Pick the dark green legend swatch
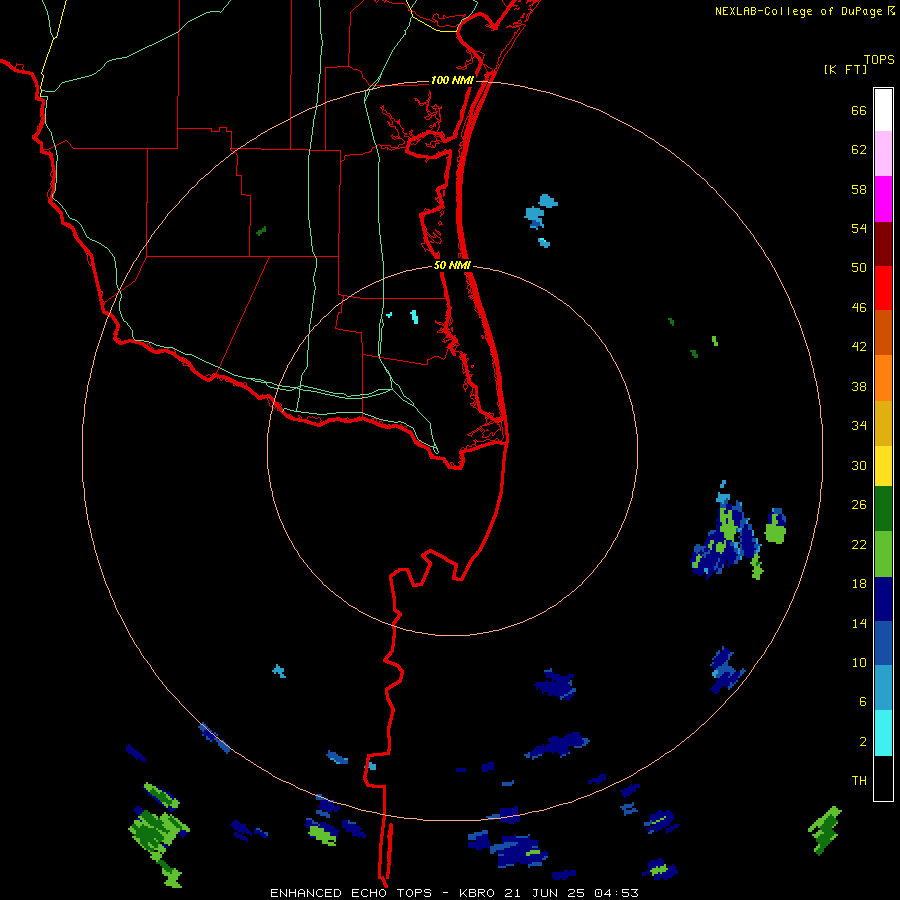 883,509
